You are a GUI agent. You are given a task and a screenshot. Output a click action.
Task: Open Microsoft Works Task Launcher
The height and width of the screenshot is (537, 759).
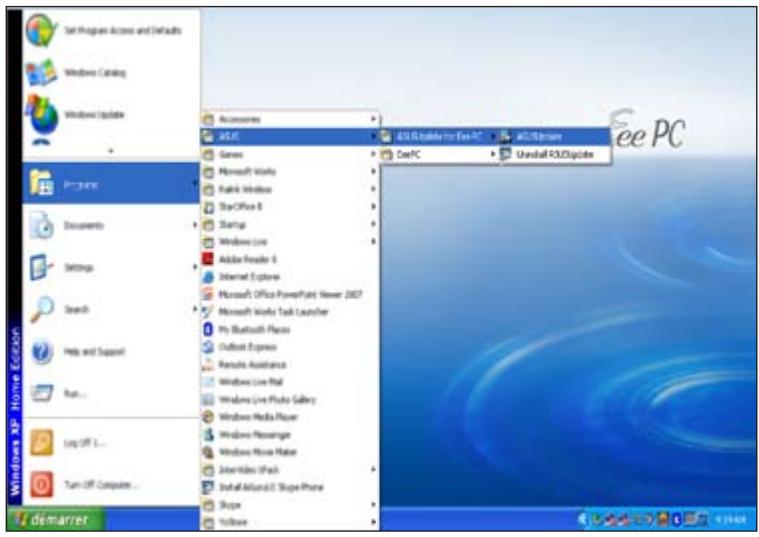click(290, 311)
